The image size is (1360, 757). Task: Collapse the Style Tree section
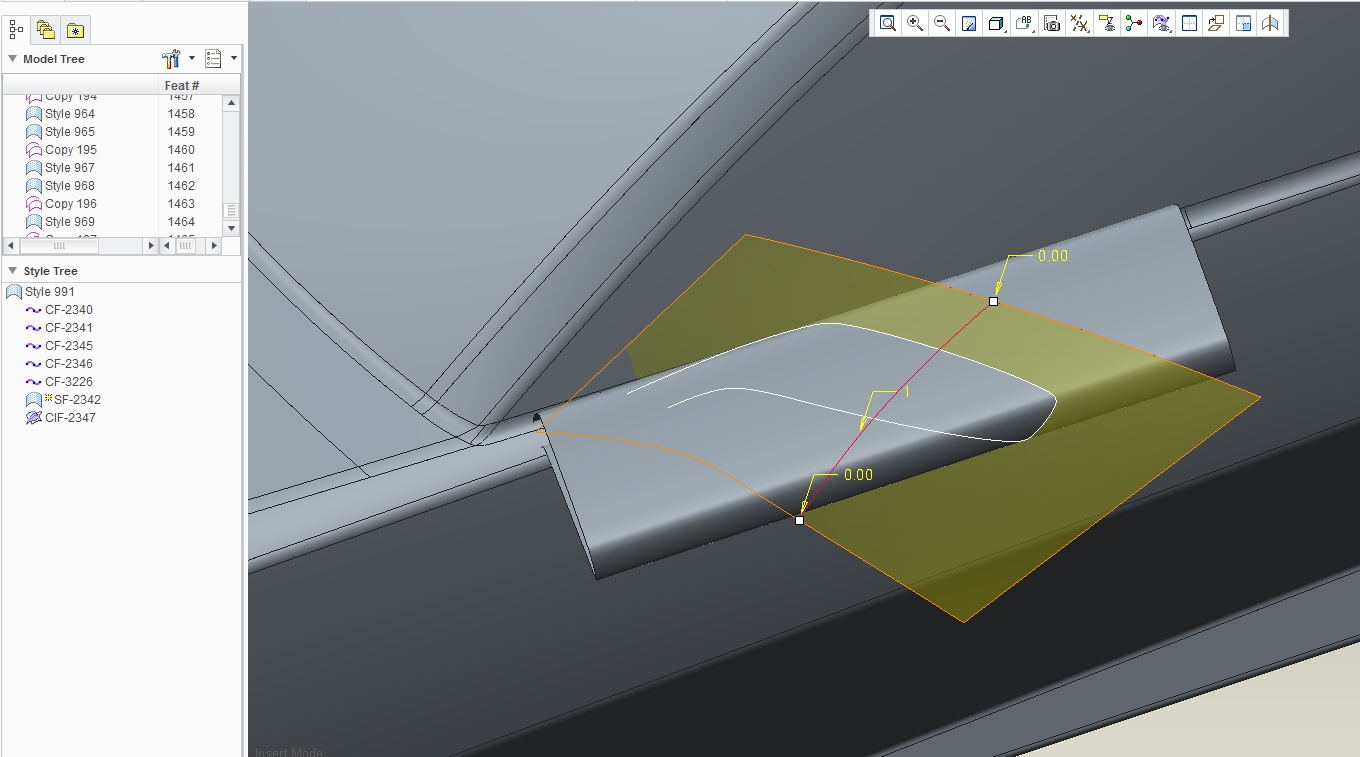point(13,271)
